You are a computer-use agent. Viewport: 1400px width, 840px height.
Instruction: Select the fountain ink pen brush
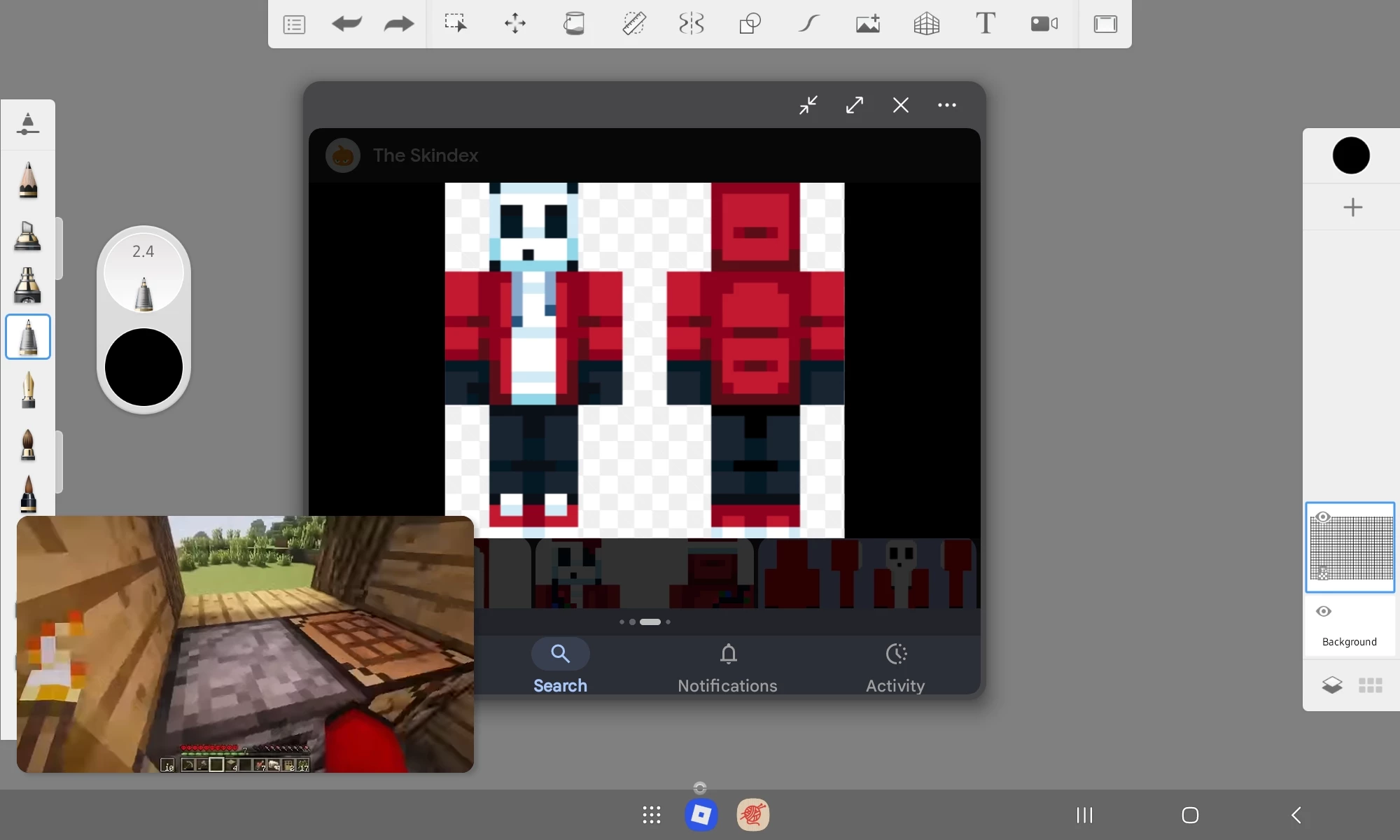pyautogui.click(x=28, y=389)
